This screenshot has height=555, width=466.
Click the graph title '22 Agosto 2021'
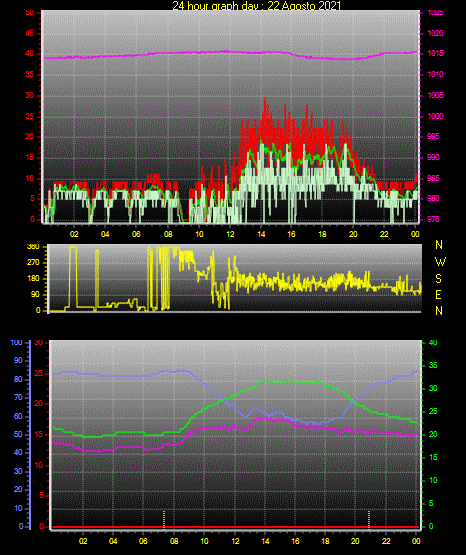point(304,5)
